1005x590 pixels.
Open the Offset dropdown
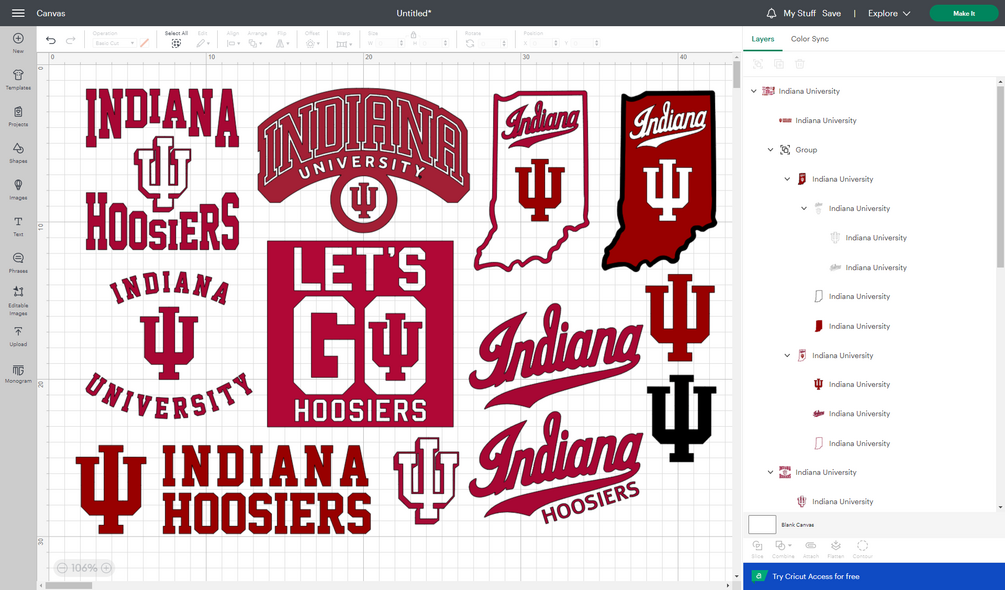[x=312, y=43]
